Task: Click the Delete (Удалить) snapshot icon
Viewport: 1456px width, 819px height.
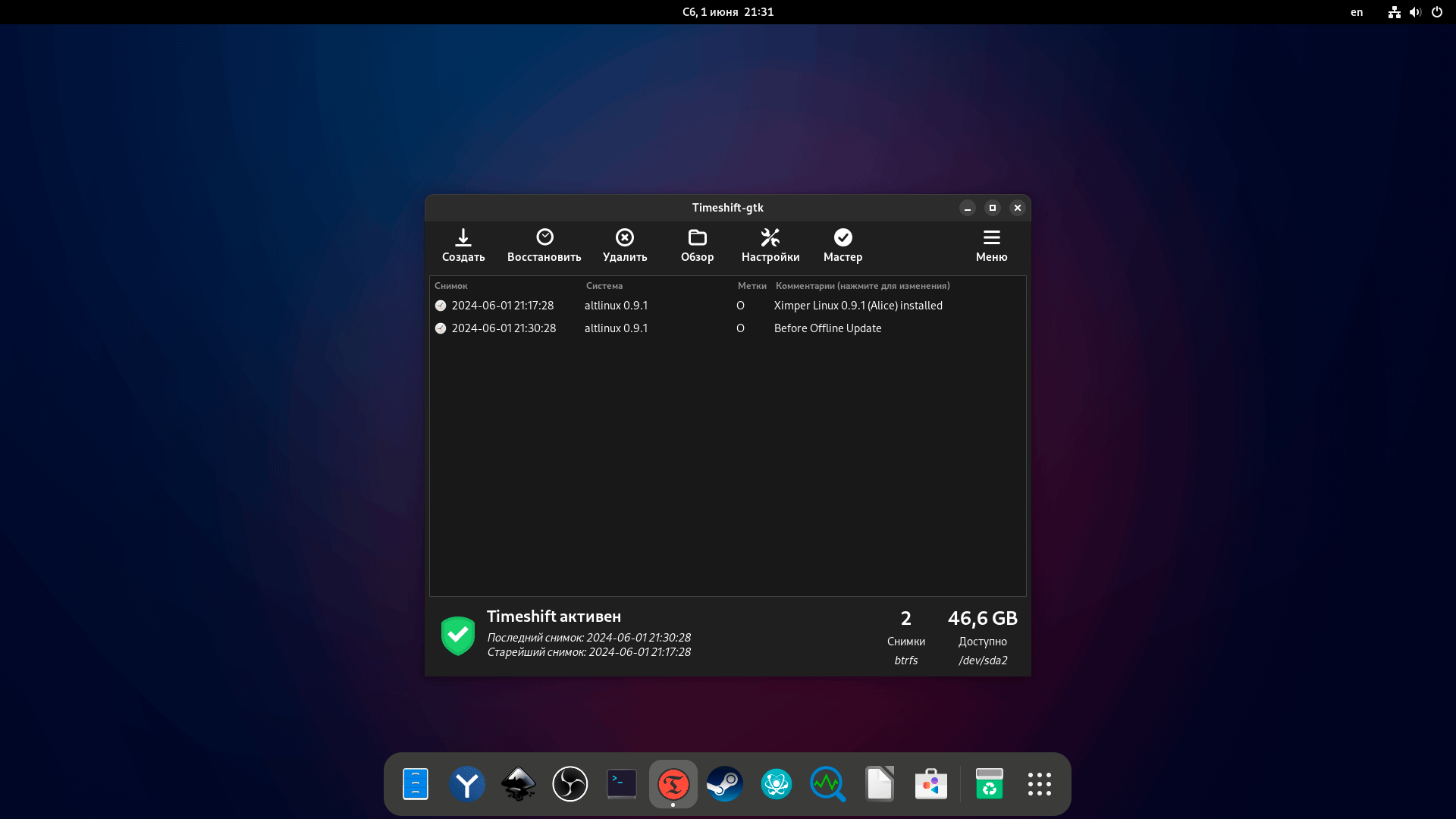Action: coord(625,238)
